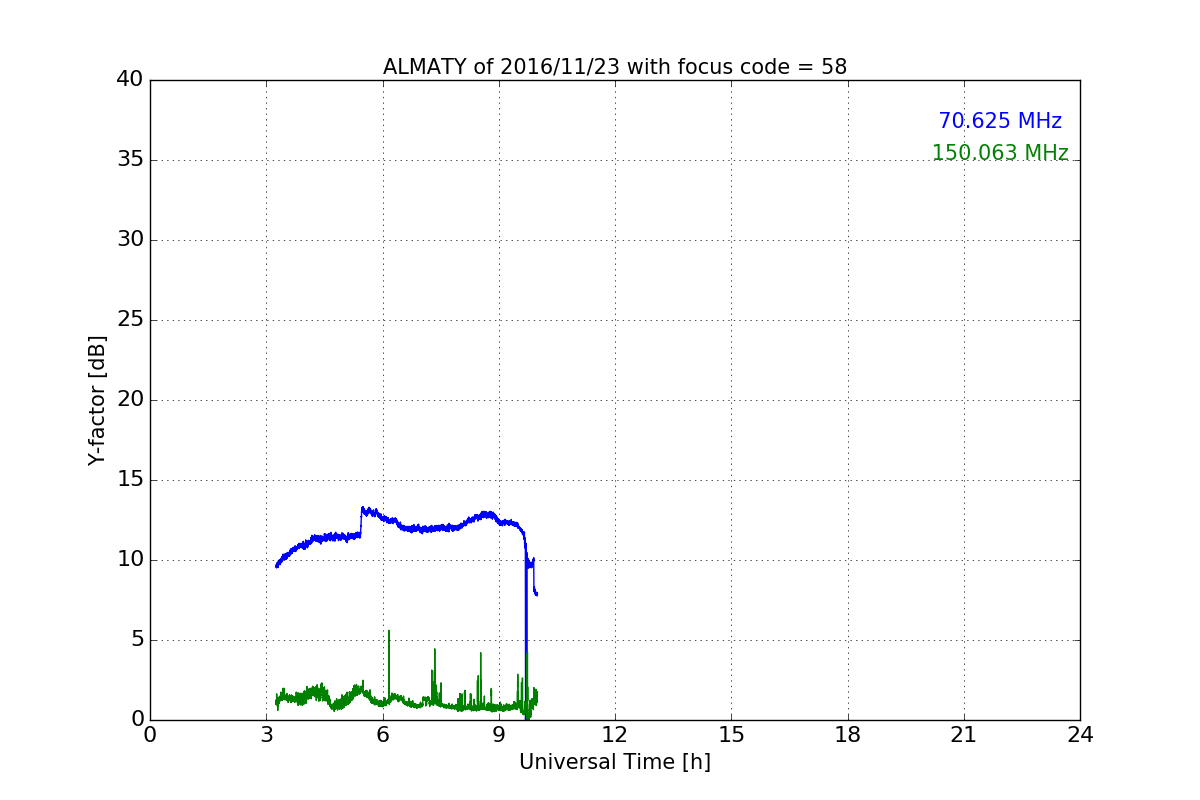
Task: Click x-axis tick label 6
Action: [383, 735]
